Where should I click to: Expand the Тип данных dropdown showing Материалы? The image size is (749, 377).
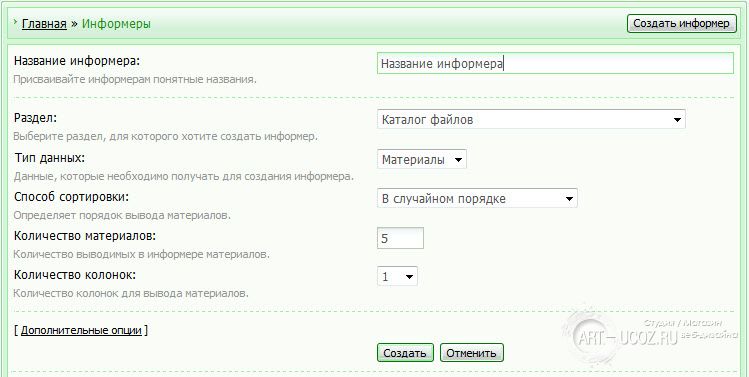422,160
